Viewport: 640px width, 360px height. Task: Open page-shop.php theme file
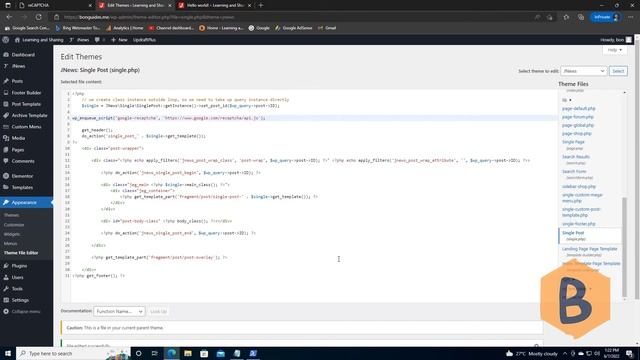point(576,134)
